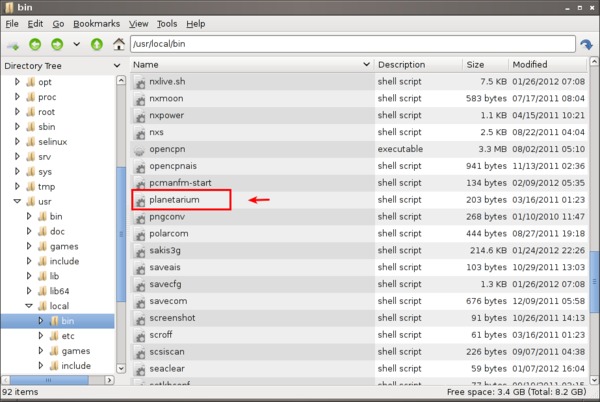Select the tmp folder icon in tree
The height and width of the screenshot is (402, 600).
31,186
